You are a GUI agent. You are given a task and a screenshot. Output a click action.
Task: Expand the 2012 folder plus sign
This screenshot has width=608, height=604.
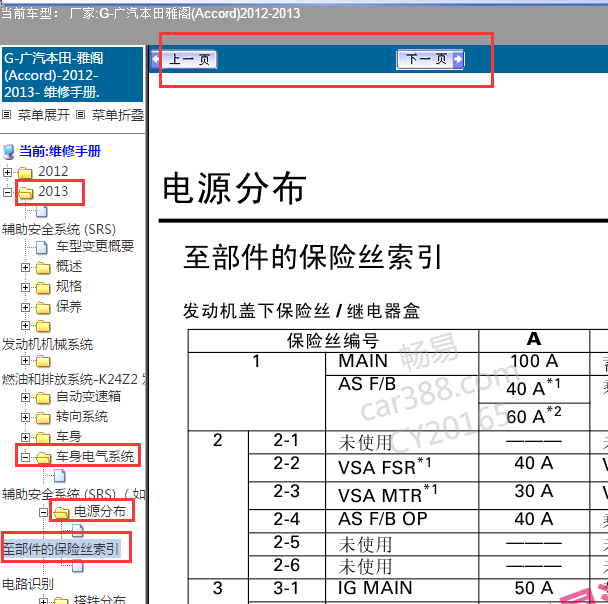point(7,172)
